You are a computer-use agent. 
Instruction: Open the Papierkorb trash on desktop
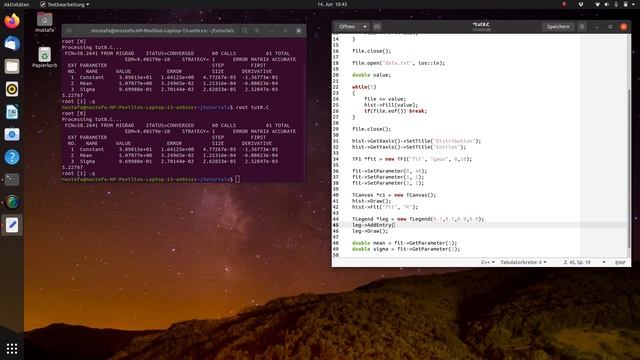(x=44, y=57)
